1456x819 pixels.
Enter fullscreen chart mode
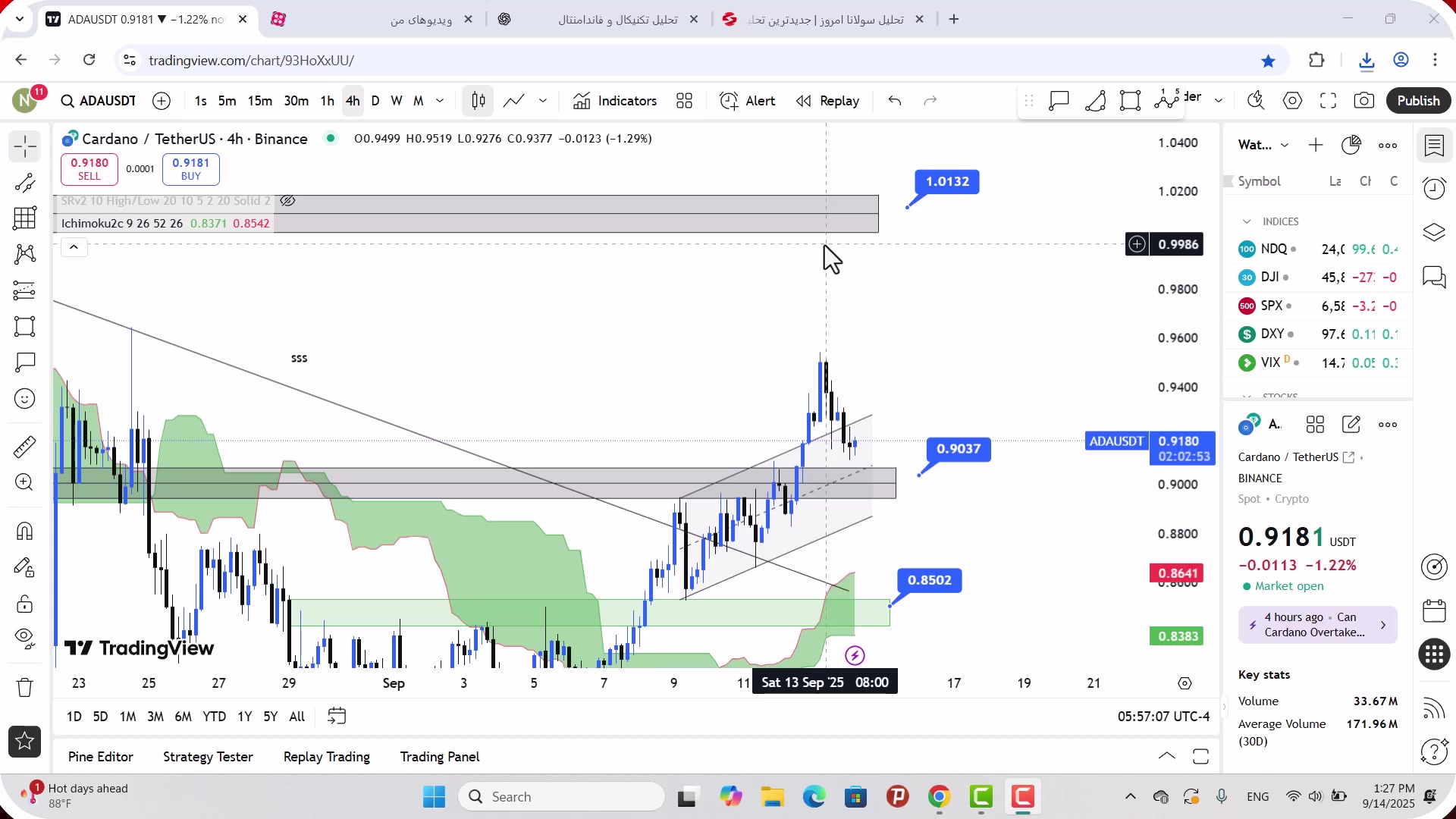[1328, 101]
